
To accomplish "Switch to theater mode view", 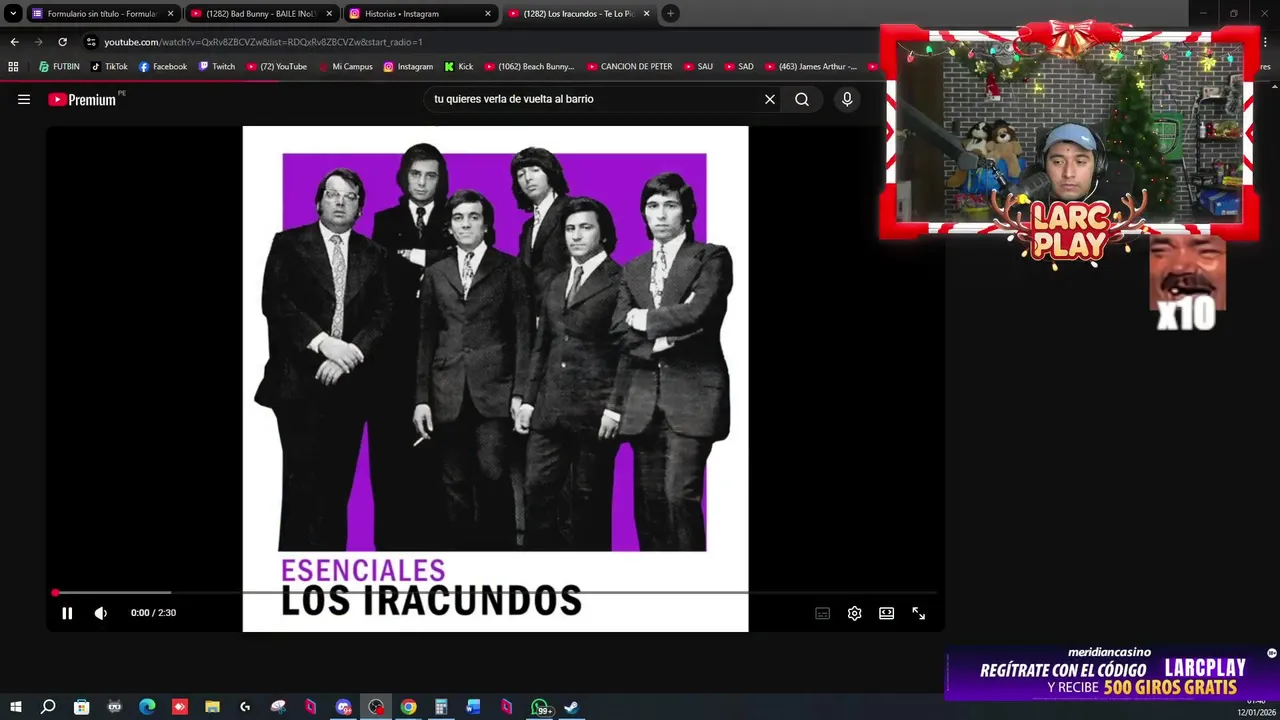I will [x=886, y=613].
